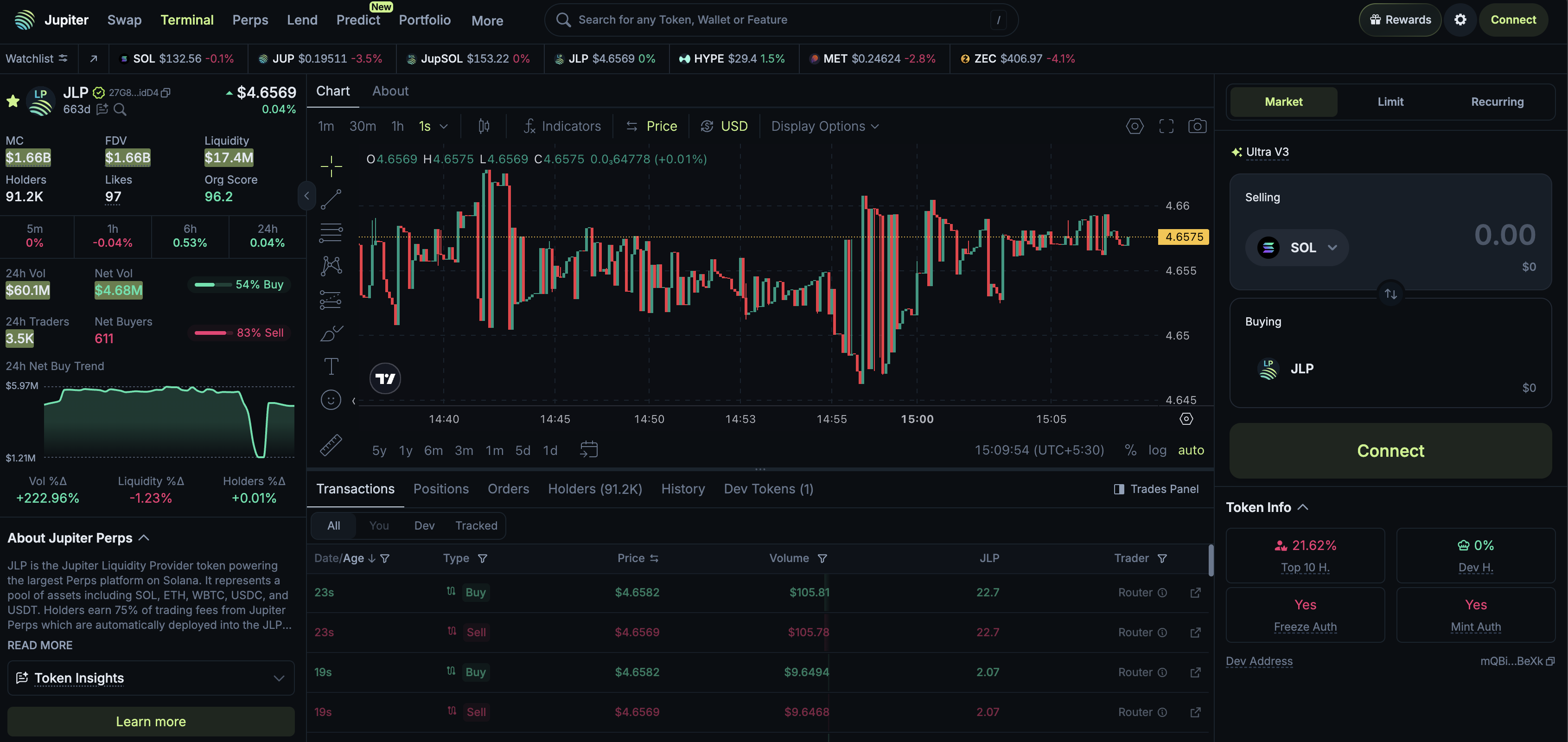The image size is (1568, 742).
Task: Select the trend line drawing tool
Action: (x=331, y=198)
